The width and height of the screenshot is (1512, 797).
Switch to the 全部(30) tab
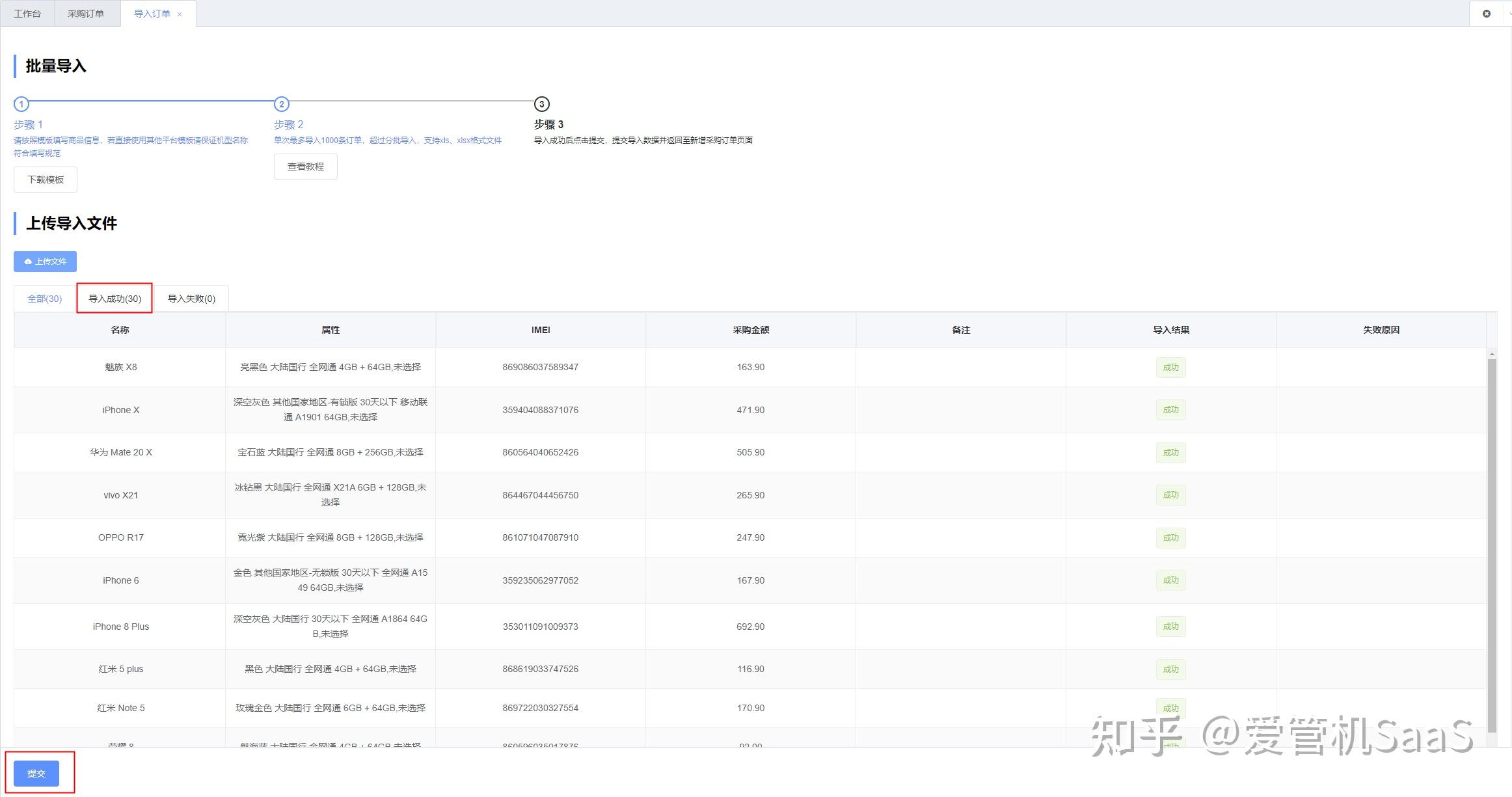[x=45, y=299]
